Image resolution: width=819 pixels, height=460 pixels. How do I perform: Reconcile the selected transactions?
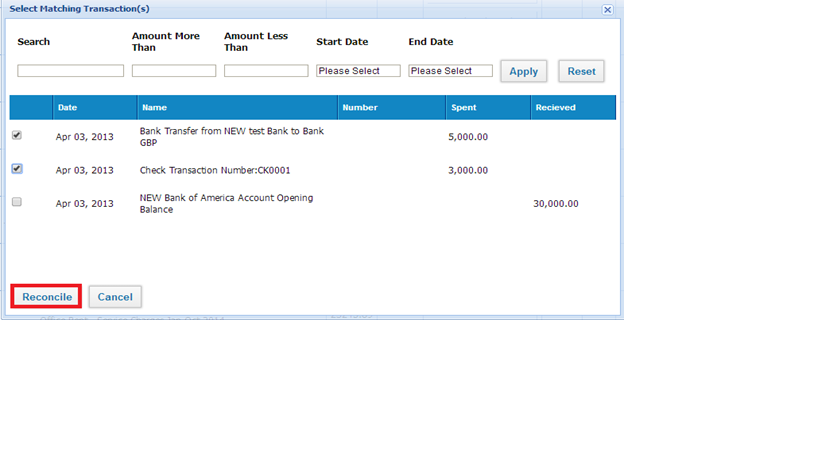click(x=46, y=297)
